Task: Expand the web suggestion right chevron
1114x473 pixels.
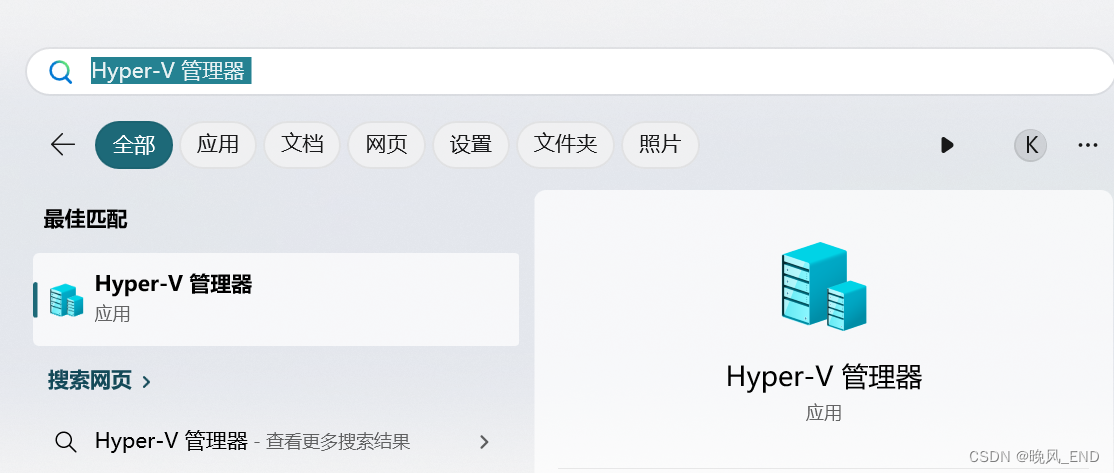Action: click(485, 442)
